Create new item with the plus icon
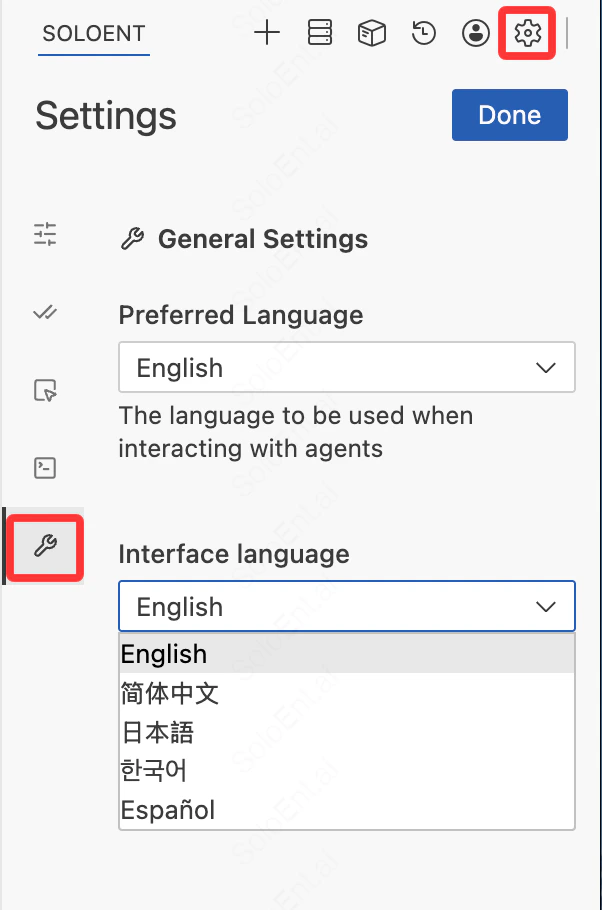602x910 pixels. (267, 33)
